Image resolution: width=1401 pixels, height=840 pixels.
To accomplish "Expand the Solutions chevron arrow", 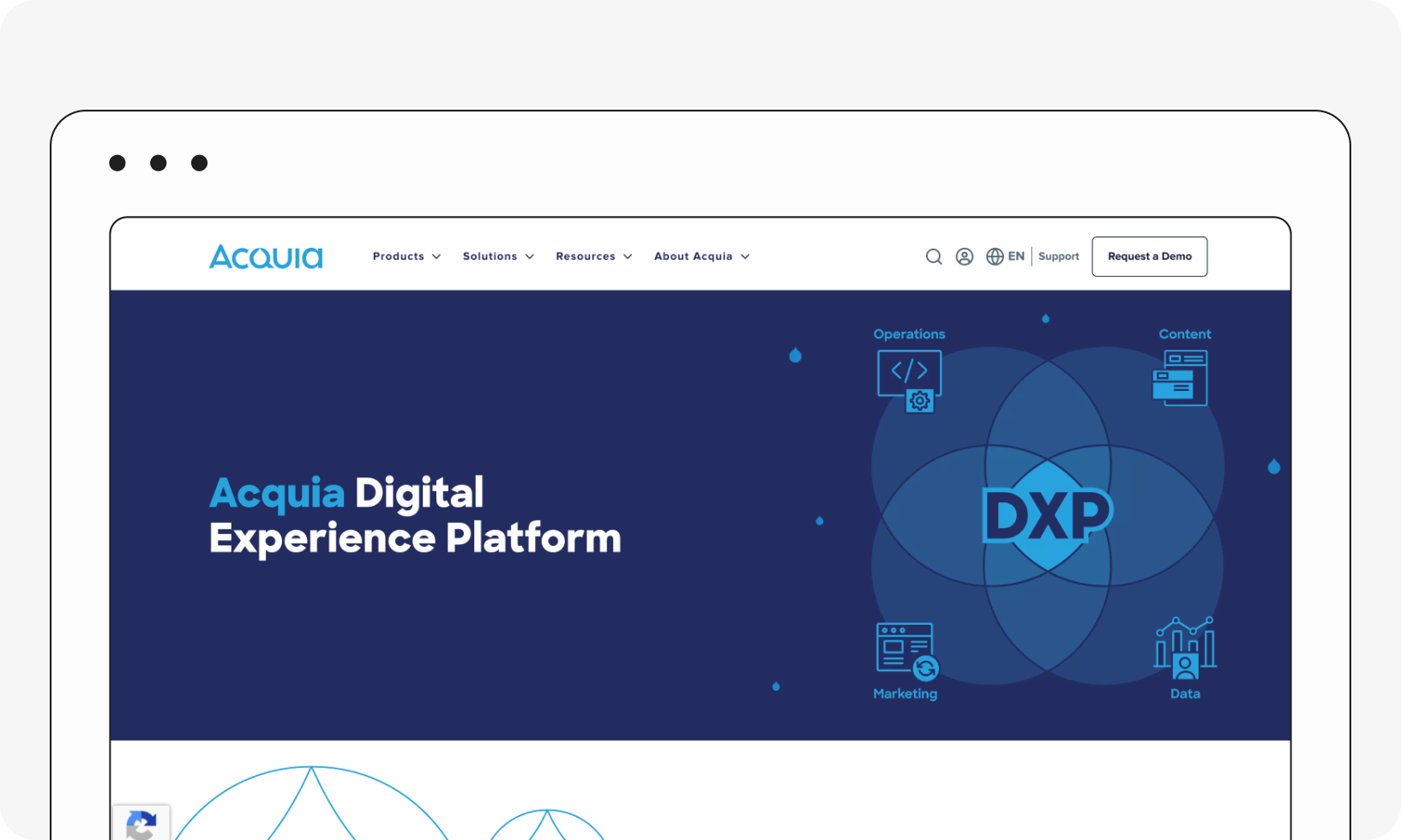I will click(530, 257).
